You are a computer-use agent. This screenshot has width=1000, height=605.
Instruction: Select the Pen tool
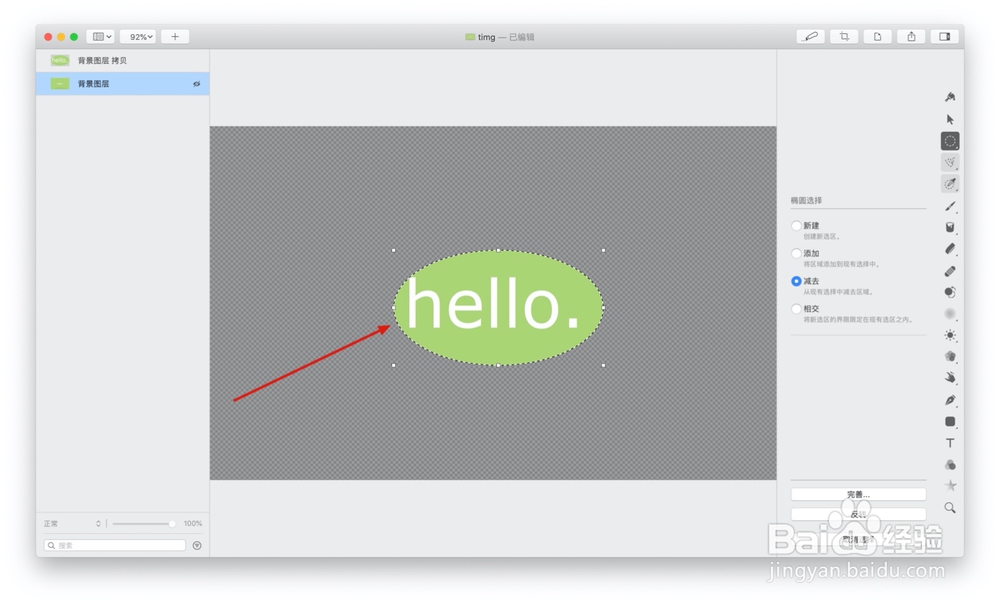coord(950,400)
